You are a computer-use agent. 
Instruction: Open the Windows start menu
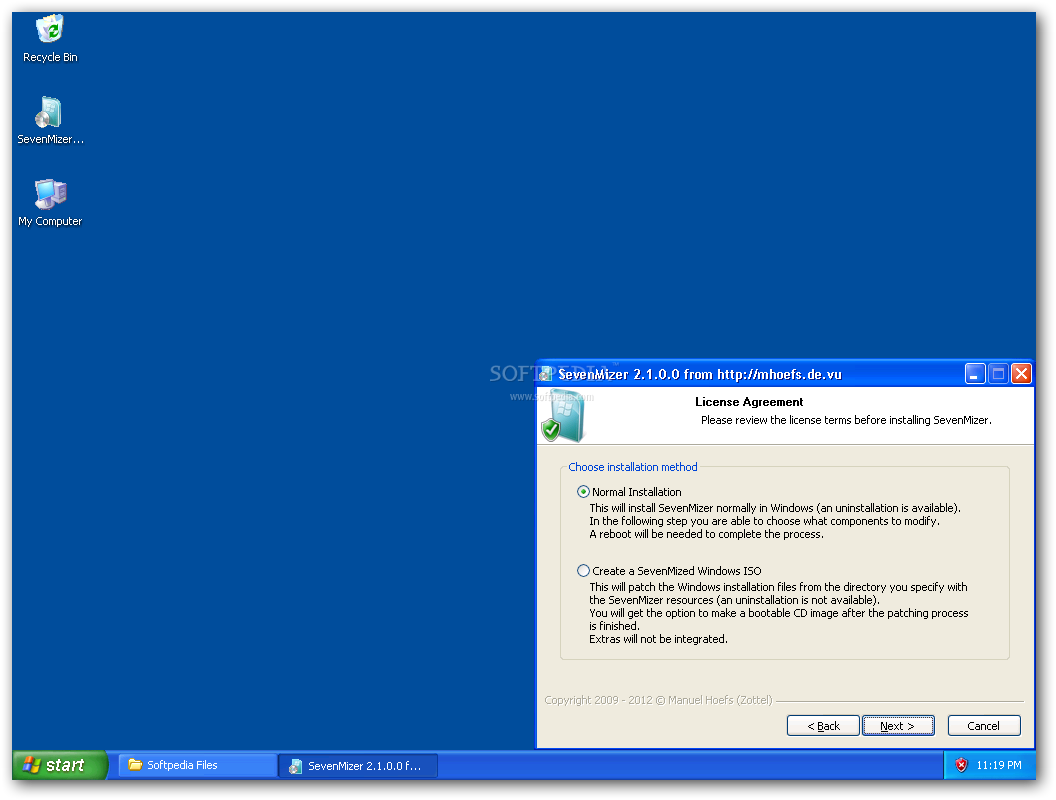(59, 765)
